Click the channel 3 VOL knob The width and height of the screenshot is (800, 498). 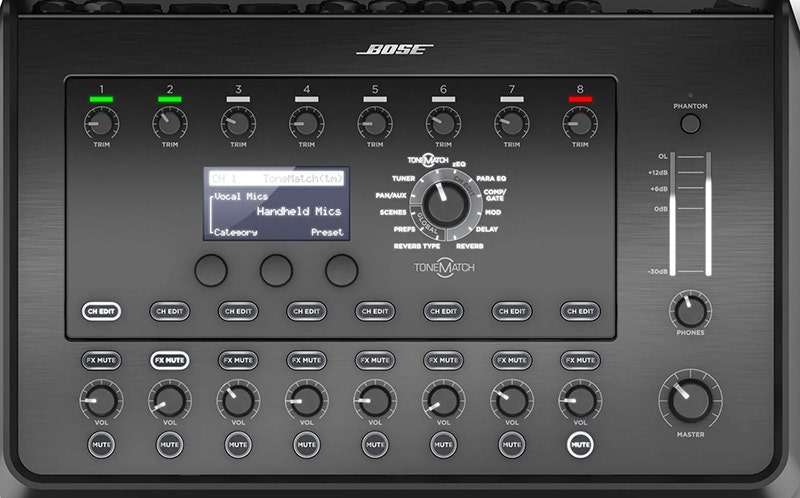238,401
